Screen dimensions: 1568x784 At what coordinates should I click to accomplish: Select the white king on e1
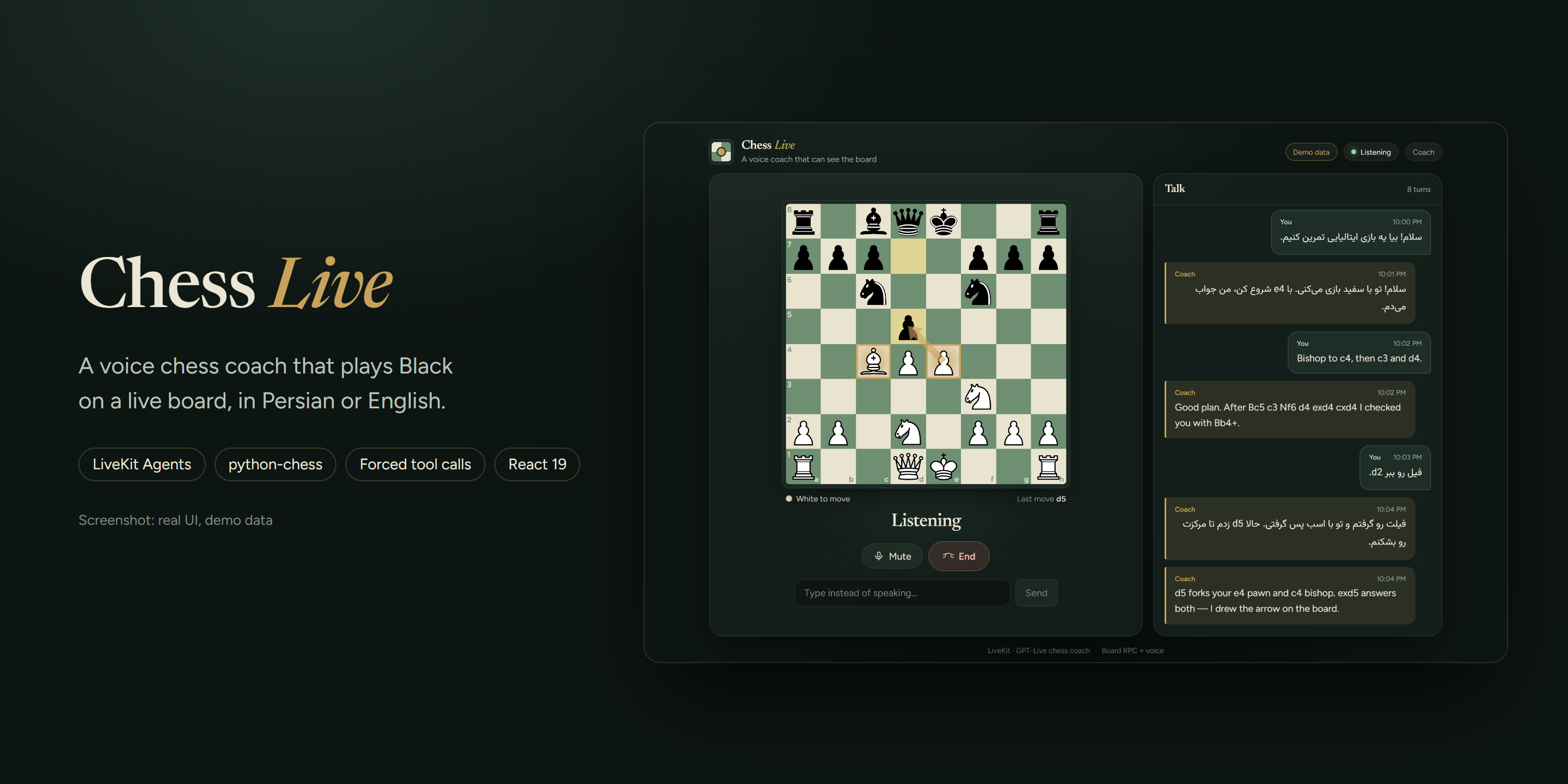[944, 467]
